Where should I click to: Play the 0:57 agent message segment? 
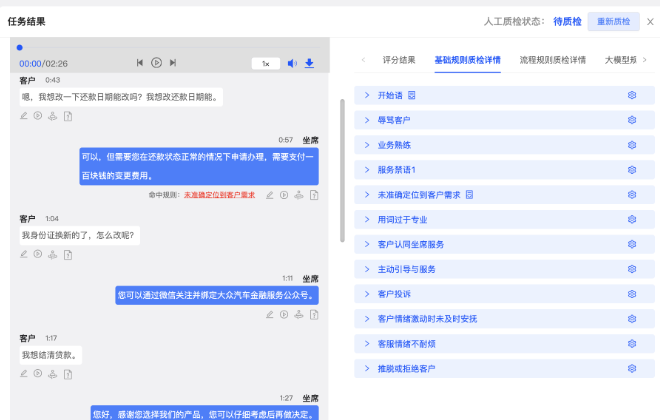tap(284, 195)
